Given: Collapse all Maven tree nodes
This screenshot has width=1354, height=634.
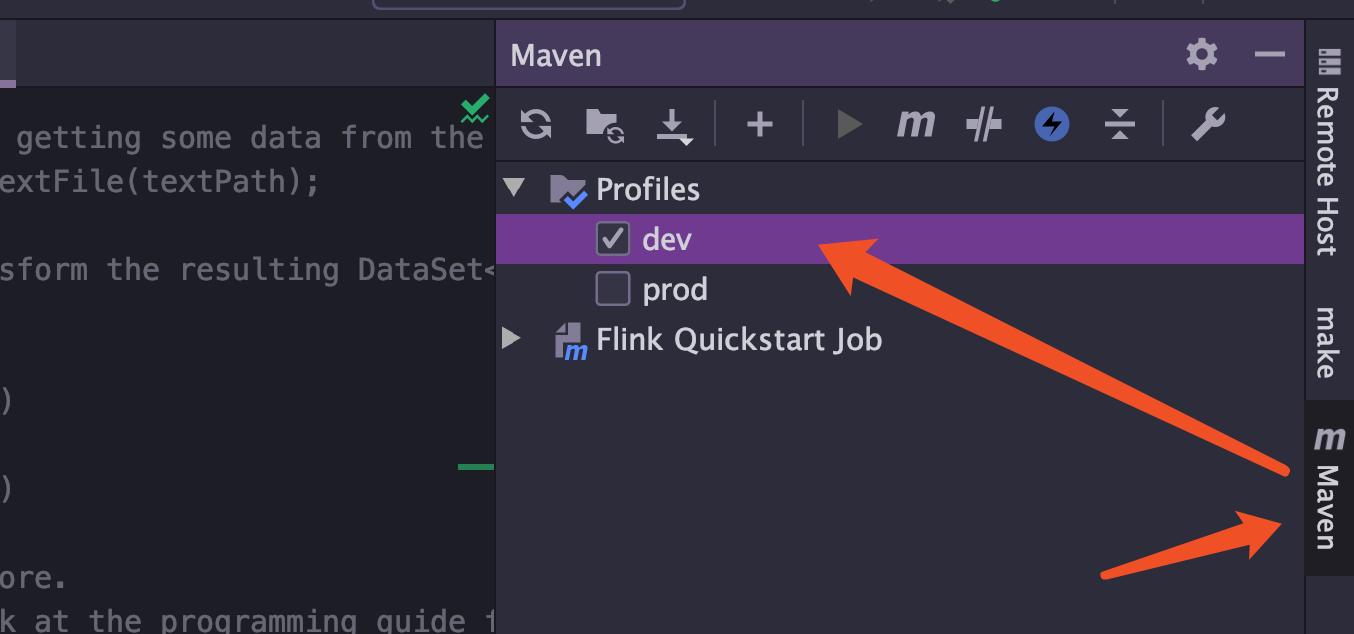Looking at the screenshot, I should (x=1119, y=125).
